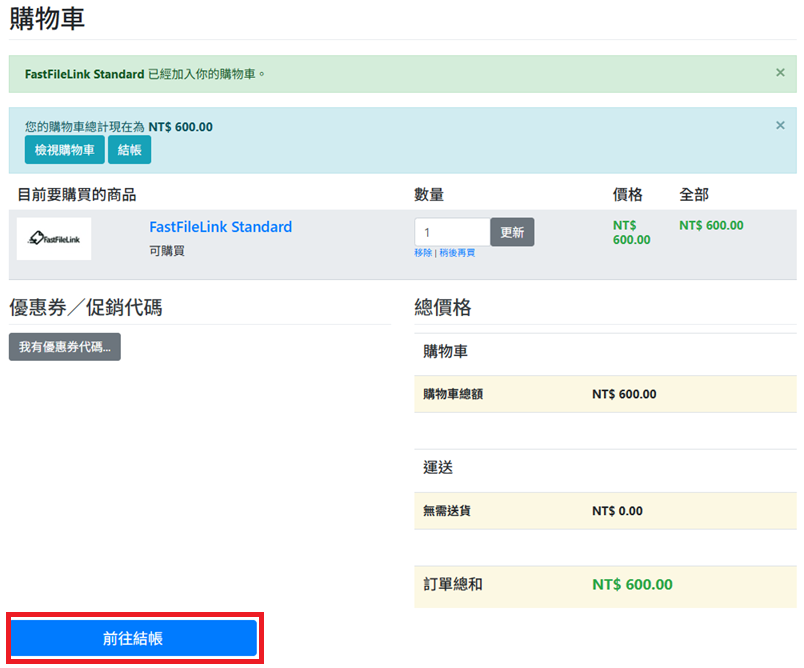Click the 可購買 availability text
Screen dimensions: 804x668
coord(167,251)
